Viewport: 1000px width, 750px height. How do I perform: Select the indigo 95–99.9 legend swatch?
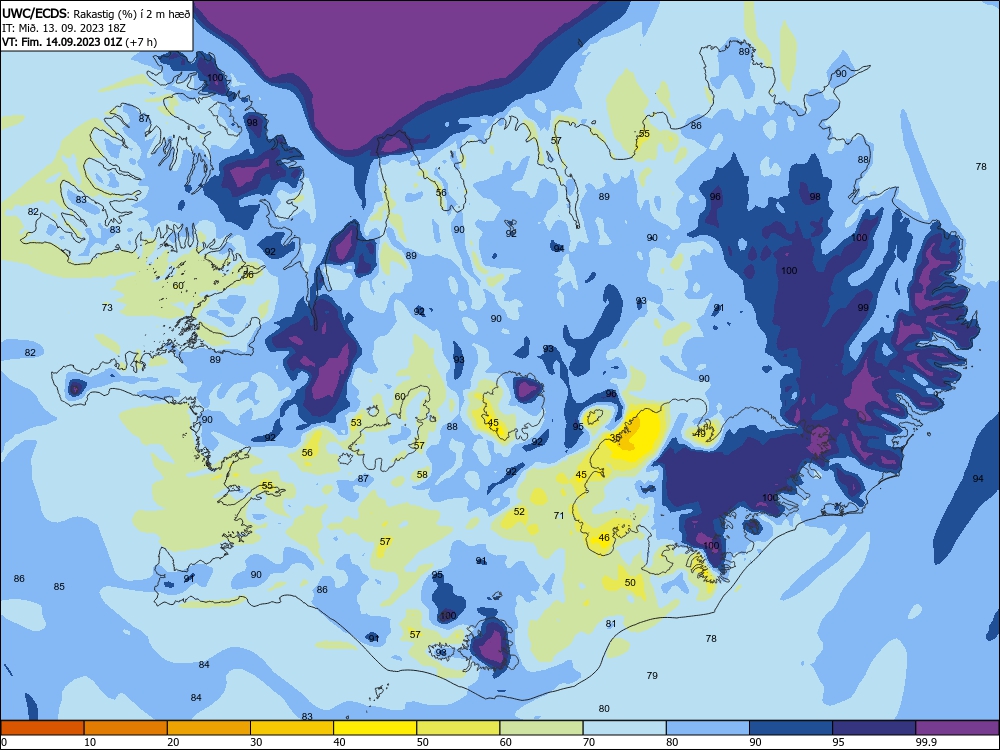(x=874, y=728)
